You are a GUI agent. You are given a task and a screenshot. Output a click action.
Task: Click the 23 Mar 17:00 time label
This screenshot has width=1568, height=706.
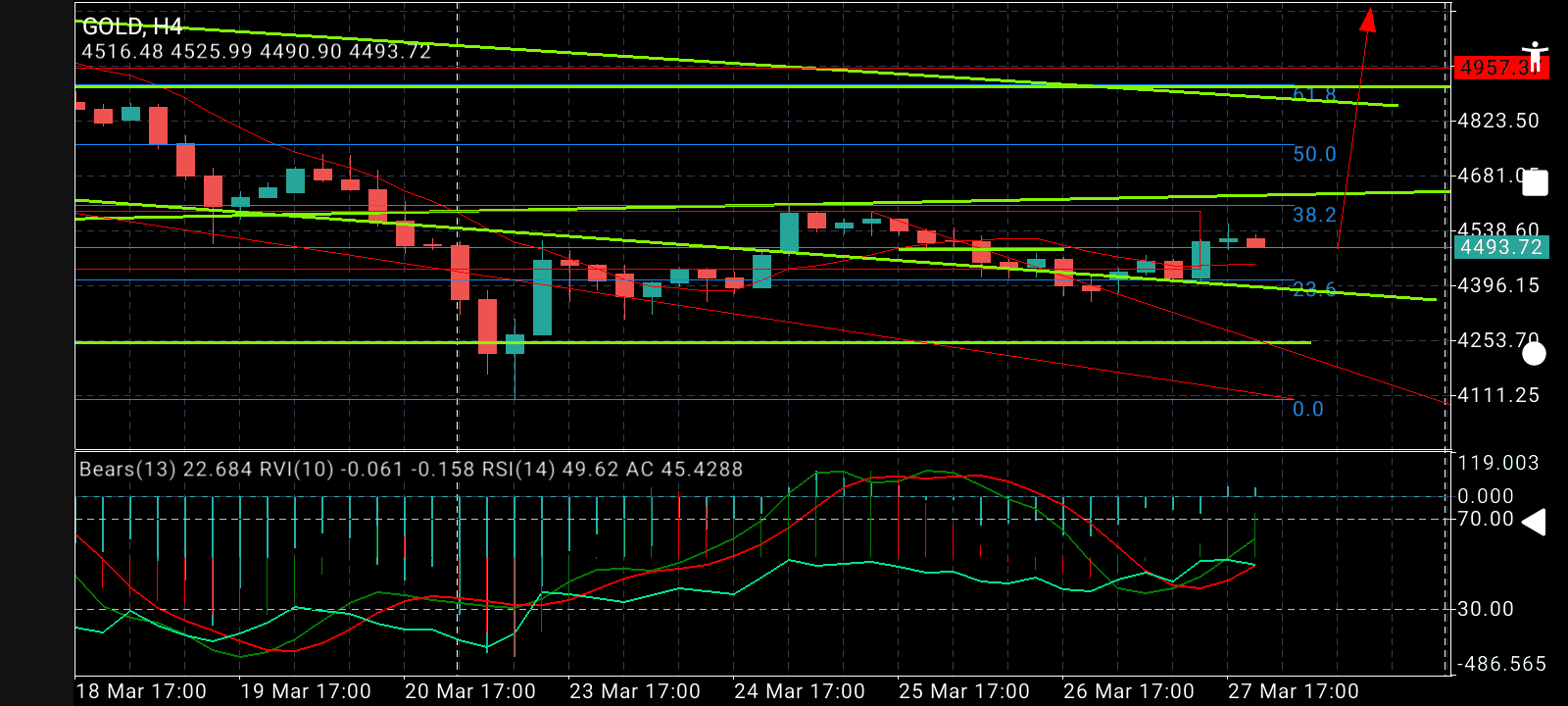click(635, 691)
